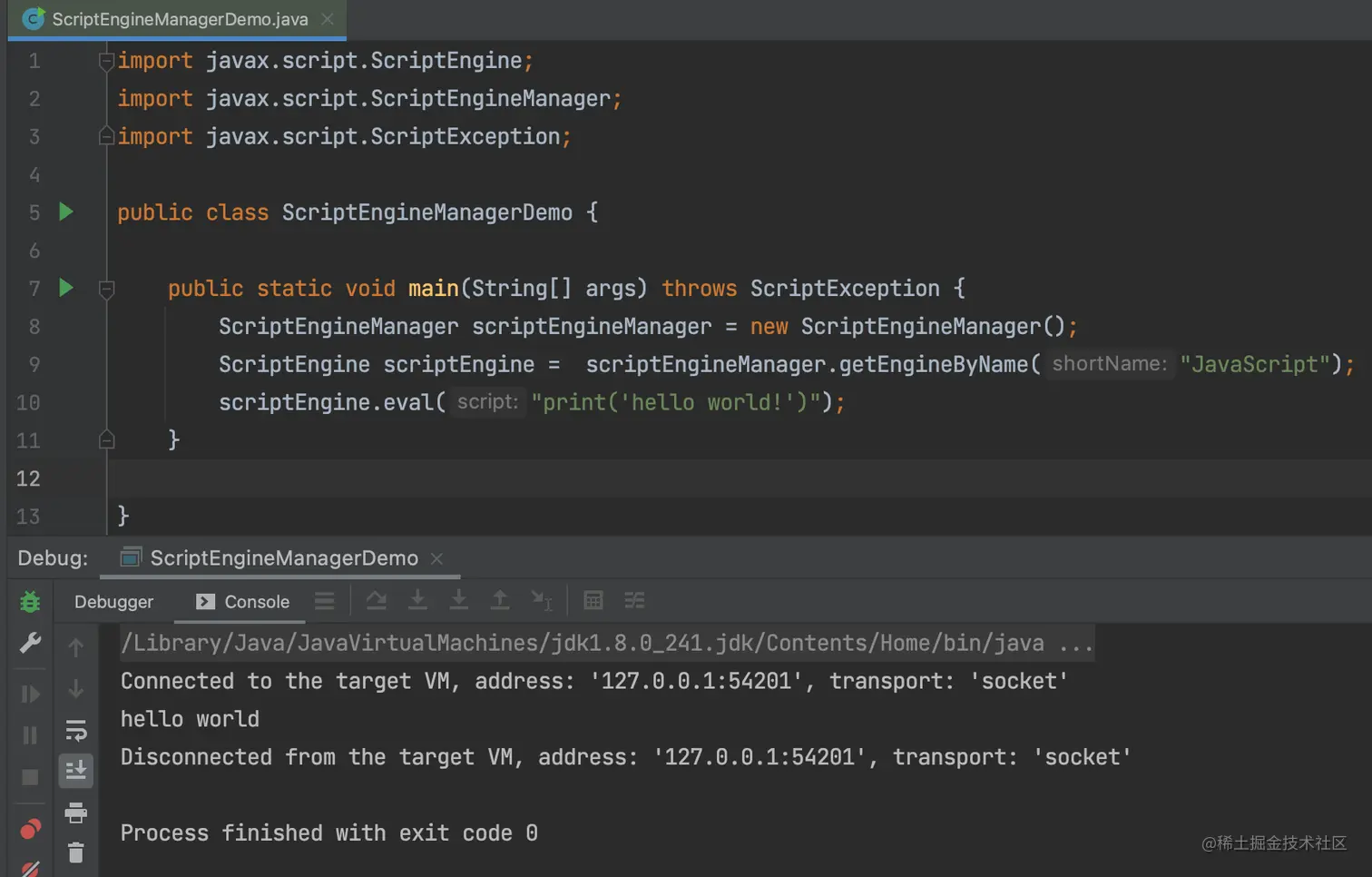Open Evaluate Expression with calculator icon
This screenshot has height=877, width=1372.
[593, 600]
